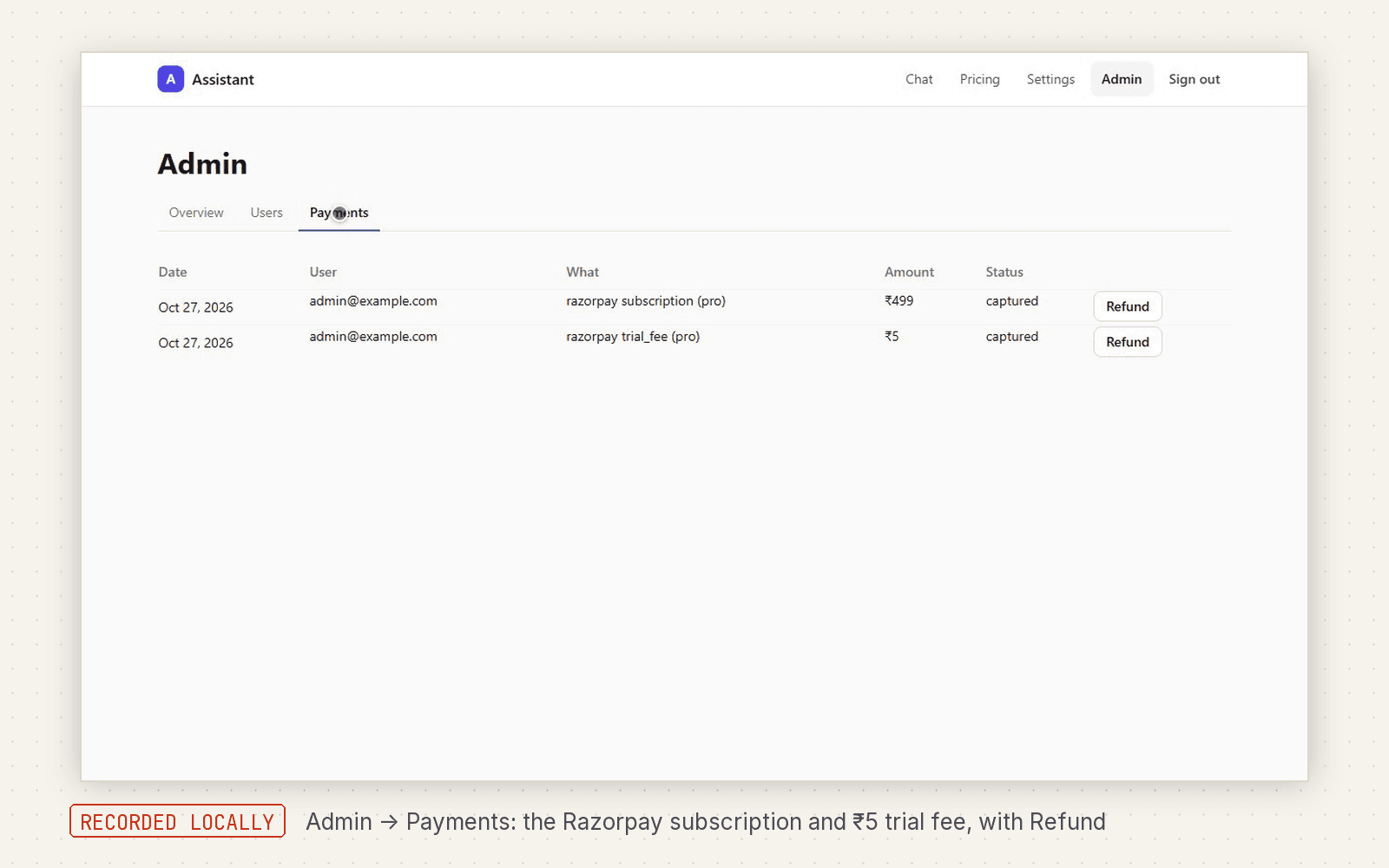
Task: Click the Status column header
Action: [x=1004, y=272]
